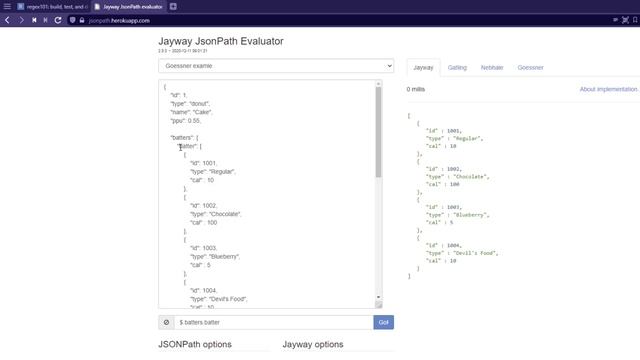Open the About implementation link
Screen dimensions: 640x360
coord(608,89)
